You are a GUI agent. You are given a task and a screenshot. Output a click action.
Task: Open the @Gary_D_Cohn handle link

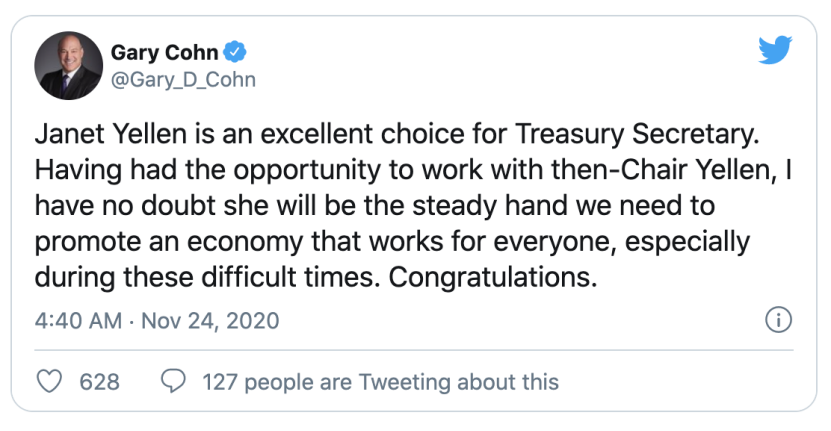[x=183, y=80]
